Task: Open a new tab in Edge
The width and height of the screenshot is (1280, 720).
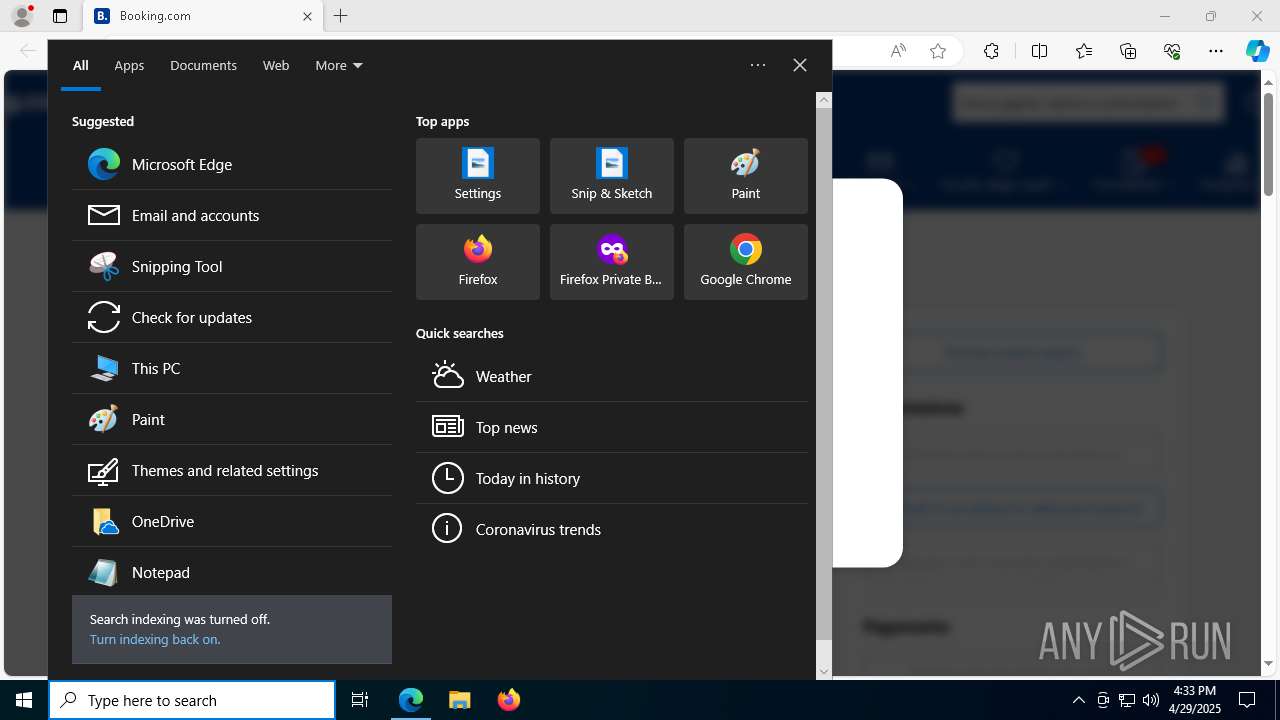Action: pos(341,16)
